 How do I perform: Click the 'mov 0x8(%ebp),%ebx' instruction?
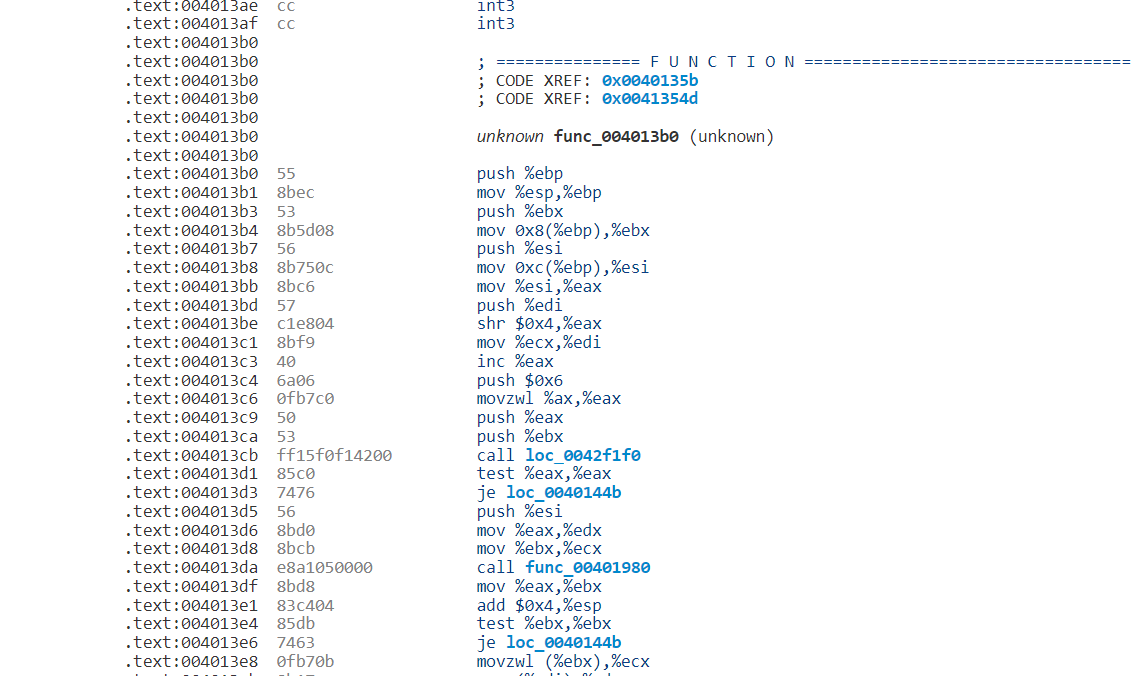tap(563, 230)
